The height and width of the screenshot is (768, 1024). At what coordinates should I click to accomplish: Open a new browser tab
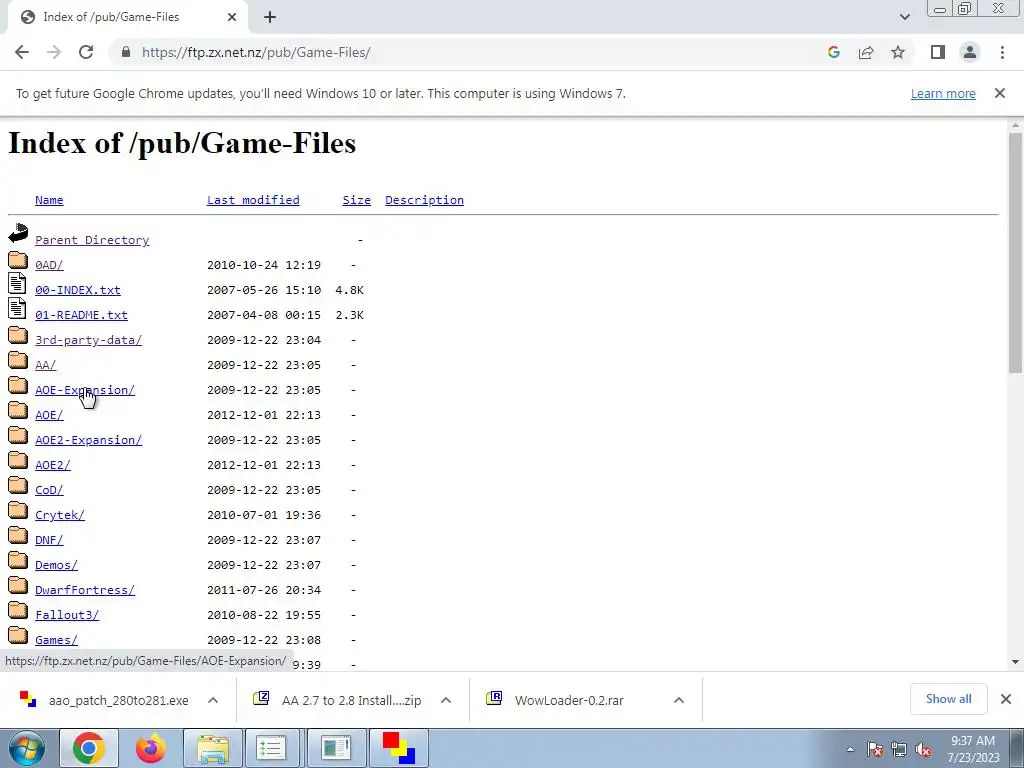[270, 17]
